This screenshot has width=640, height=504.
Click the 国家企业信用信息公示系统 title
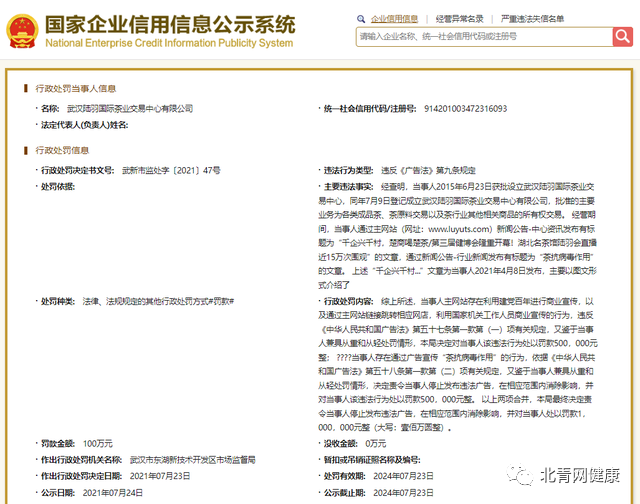pos(170,24)
